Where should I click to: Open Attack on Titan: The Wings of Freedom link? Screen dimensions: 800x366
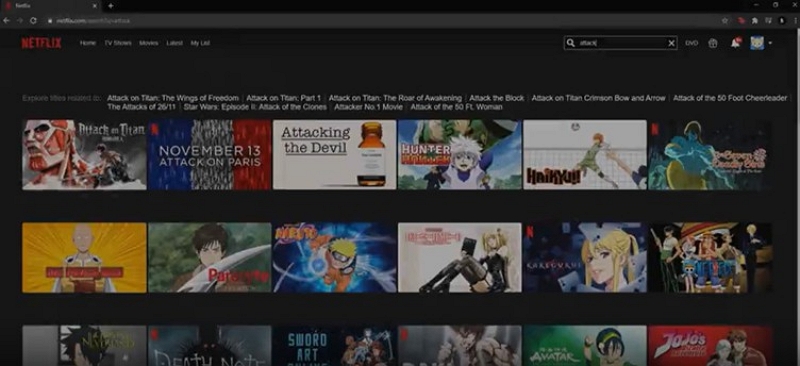tap(173, 98)
